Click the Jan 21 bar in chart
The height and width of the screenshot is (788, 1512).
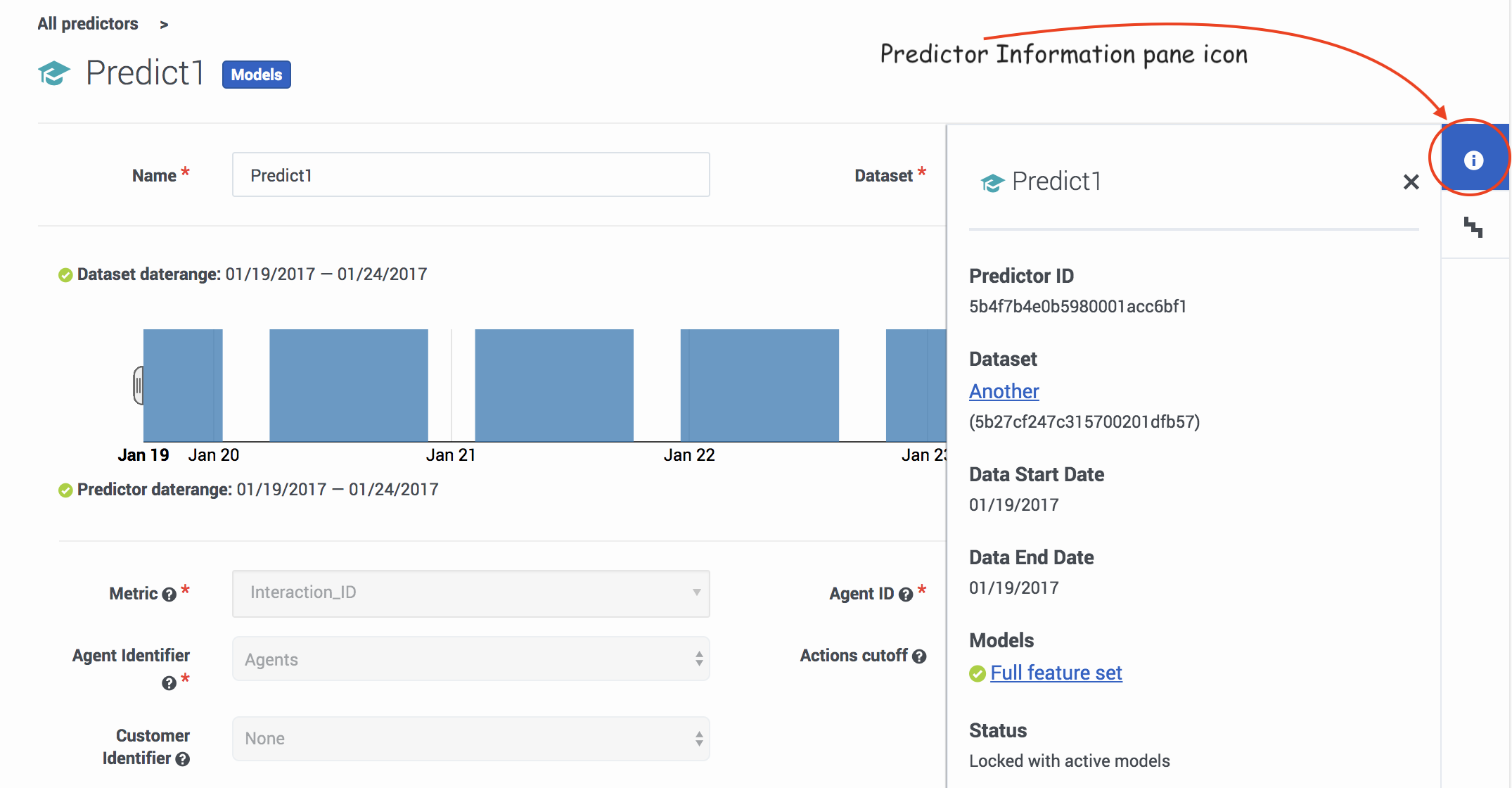point(554,385)
